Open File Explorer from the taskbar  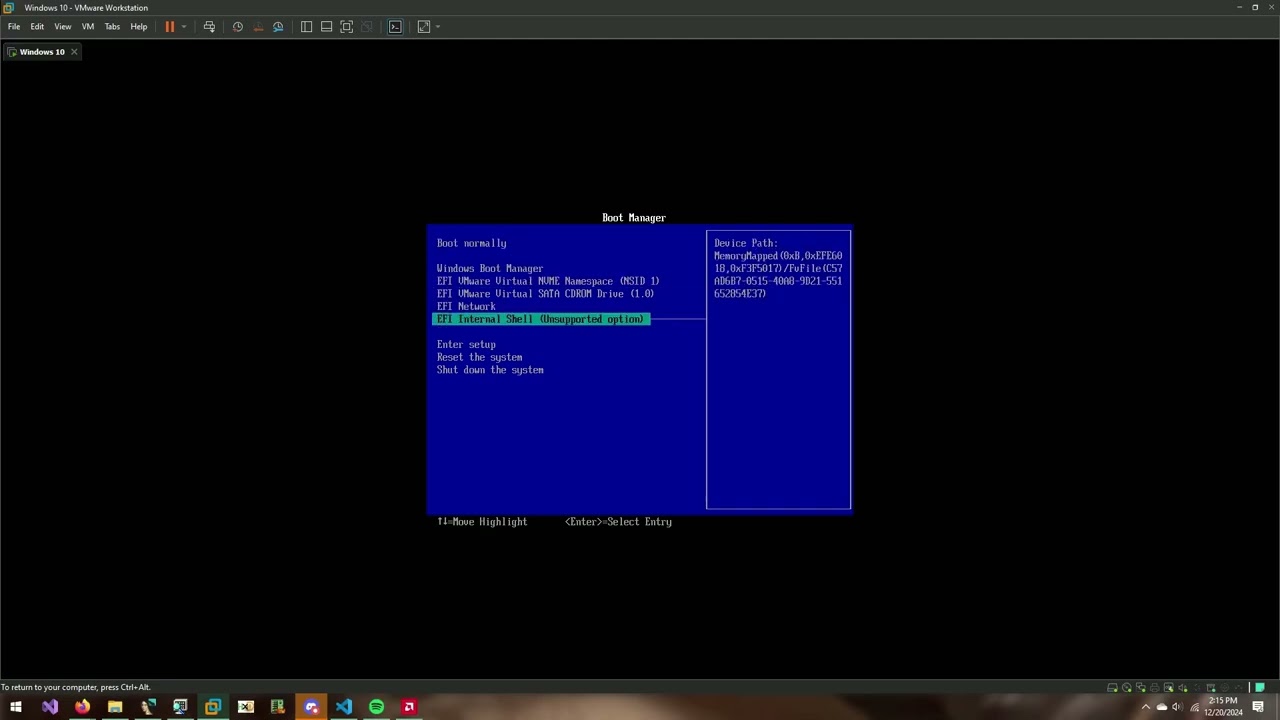point(115,707)
